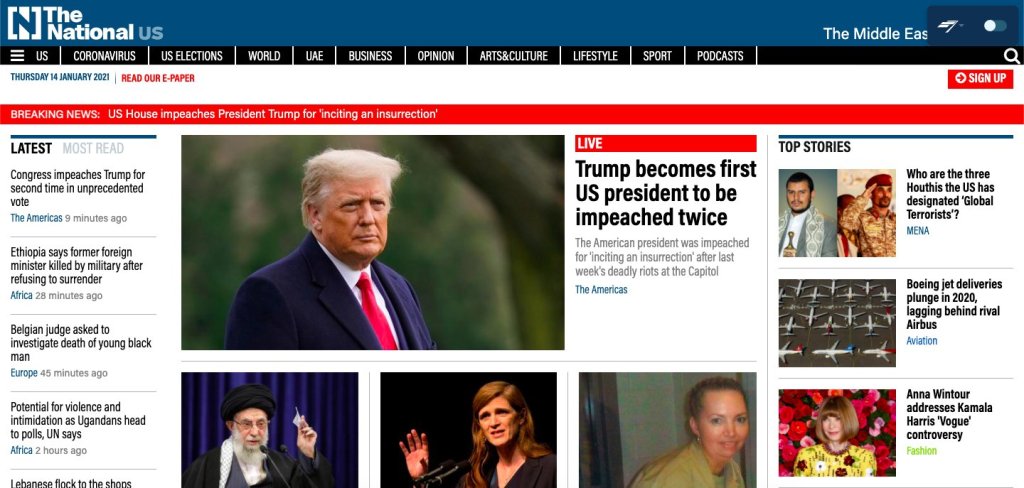Click the extension logo beside the toggle
This screenshot has height=488, width=1024.
(950, 25)
